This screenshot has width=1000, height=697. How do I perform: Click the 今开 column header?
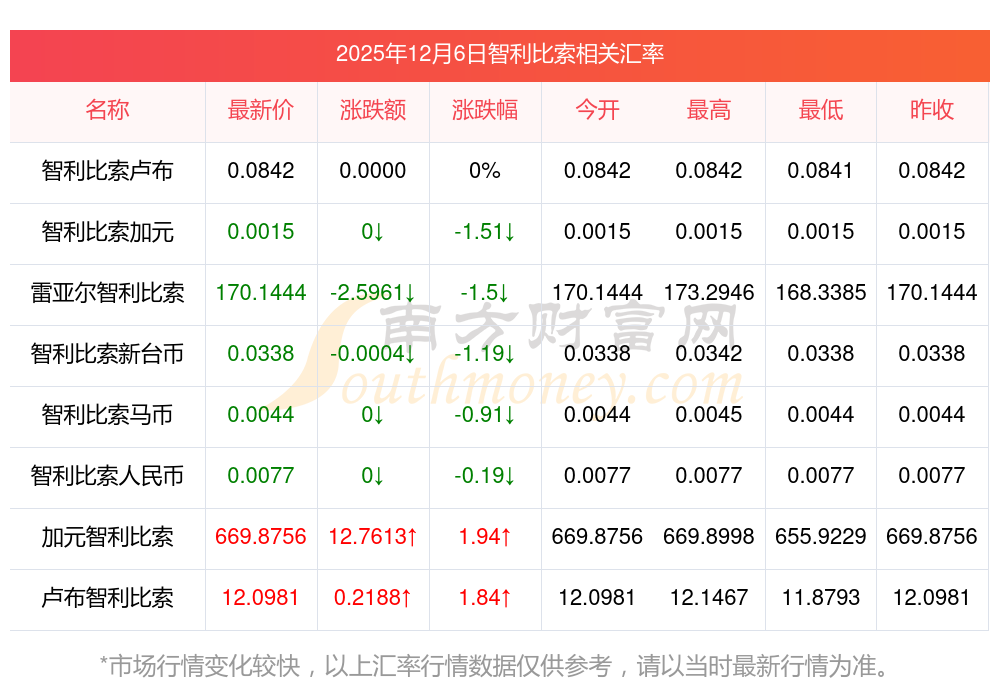tap(597, 110)
